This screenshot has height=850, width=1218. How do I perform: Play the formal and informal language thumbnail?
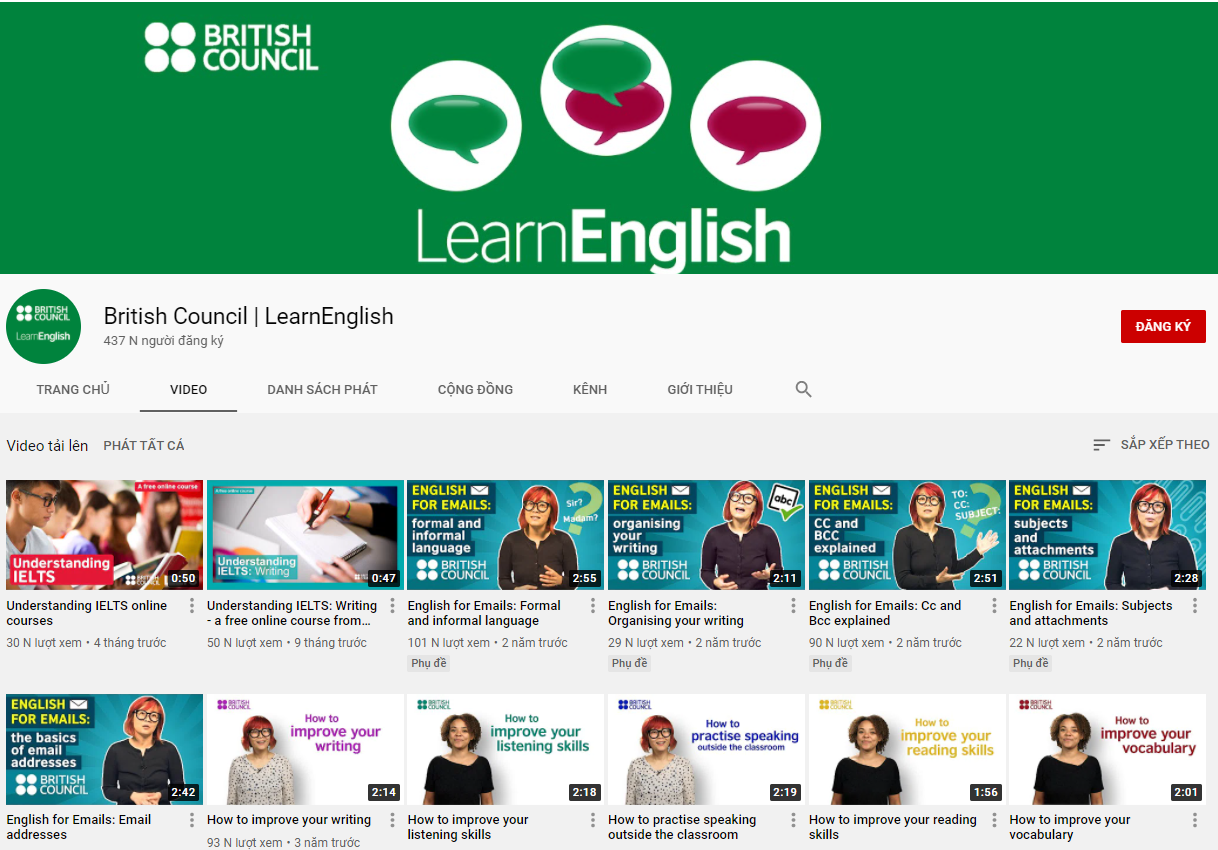click(506, 535)
